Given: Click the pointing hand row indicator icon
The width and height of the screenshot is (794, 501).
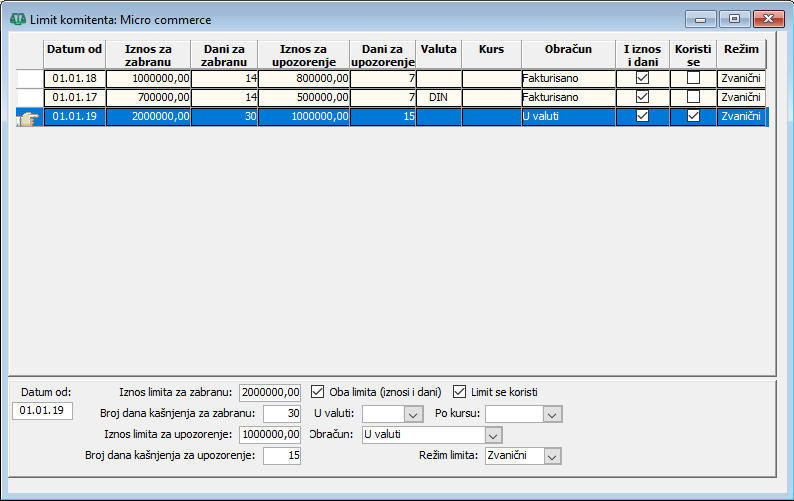Looking at the screenshot, I should 26,117.
